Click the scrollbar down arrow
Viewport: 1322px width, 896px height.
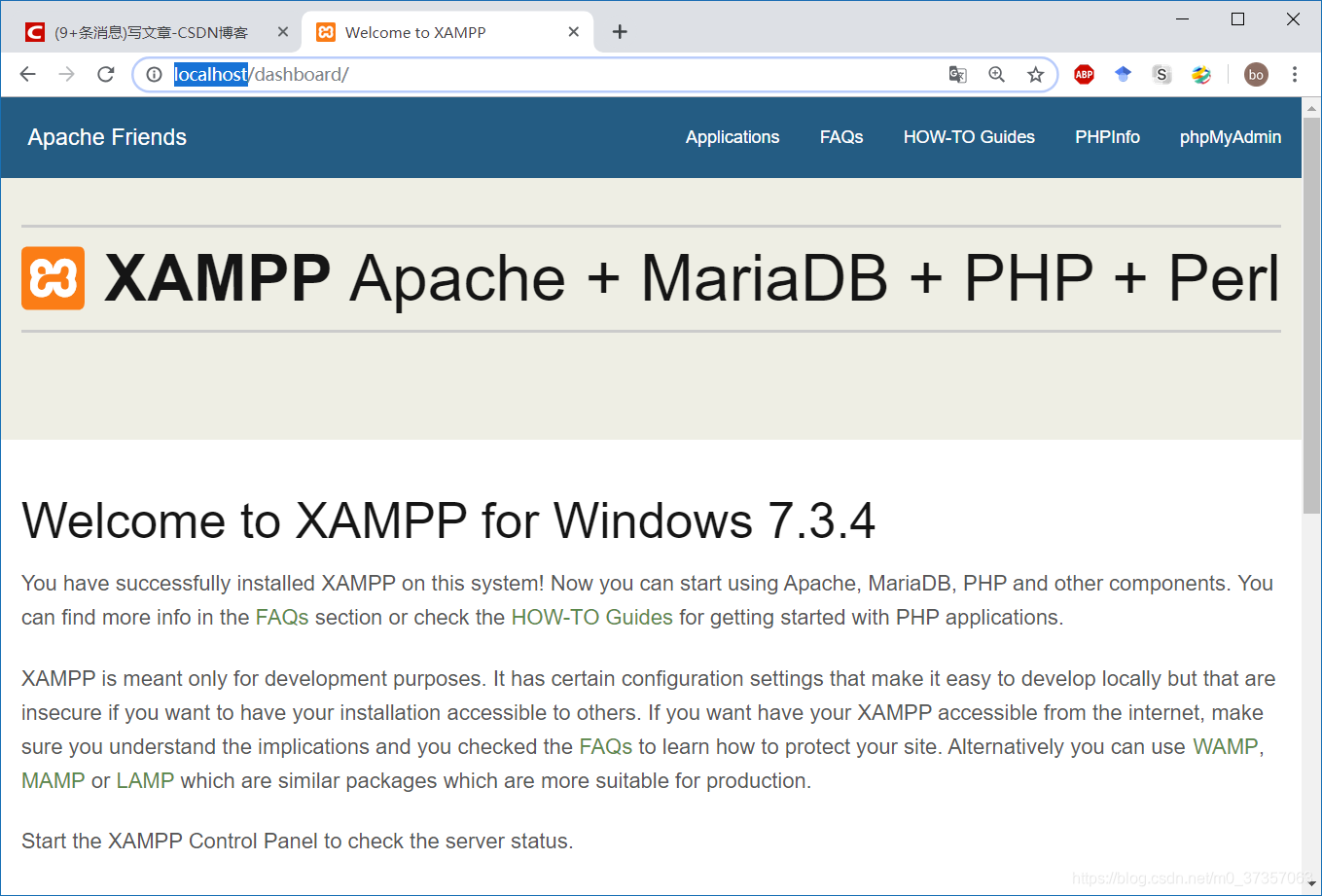[x=1311, y=885]
